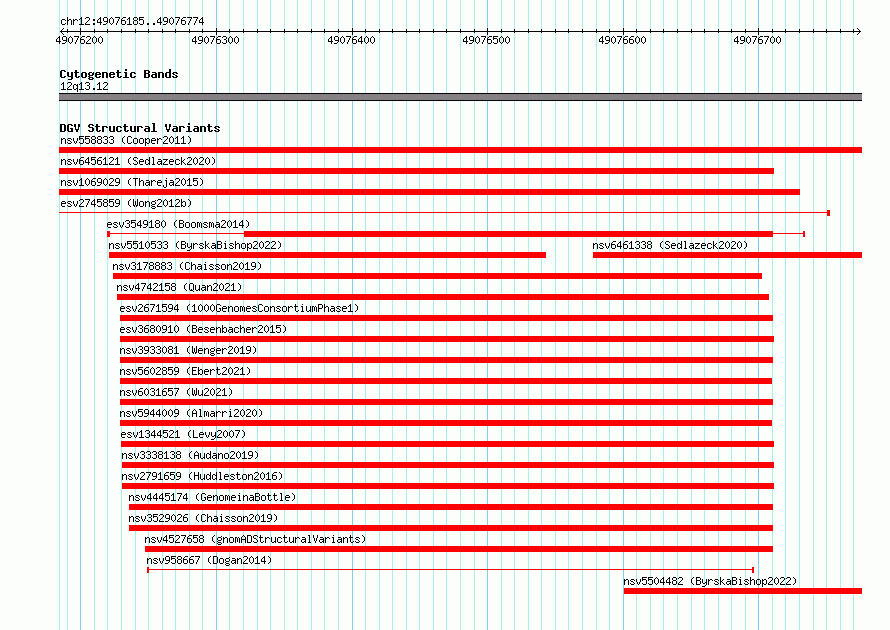
Task: Click the left arrowhead of the ruler
Action: (x=63, y=31)
